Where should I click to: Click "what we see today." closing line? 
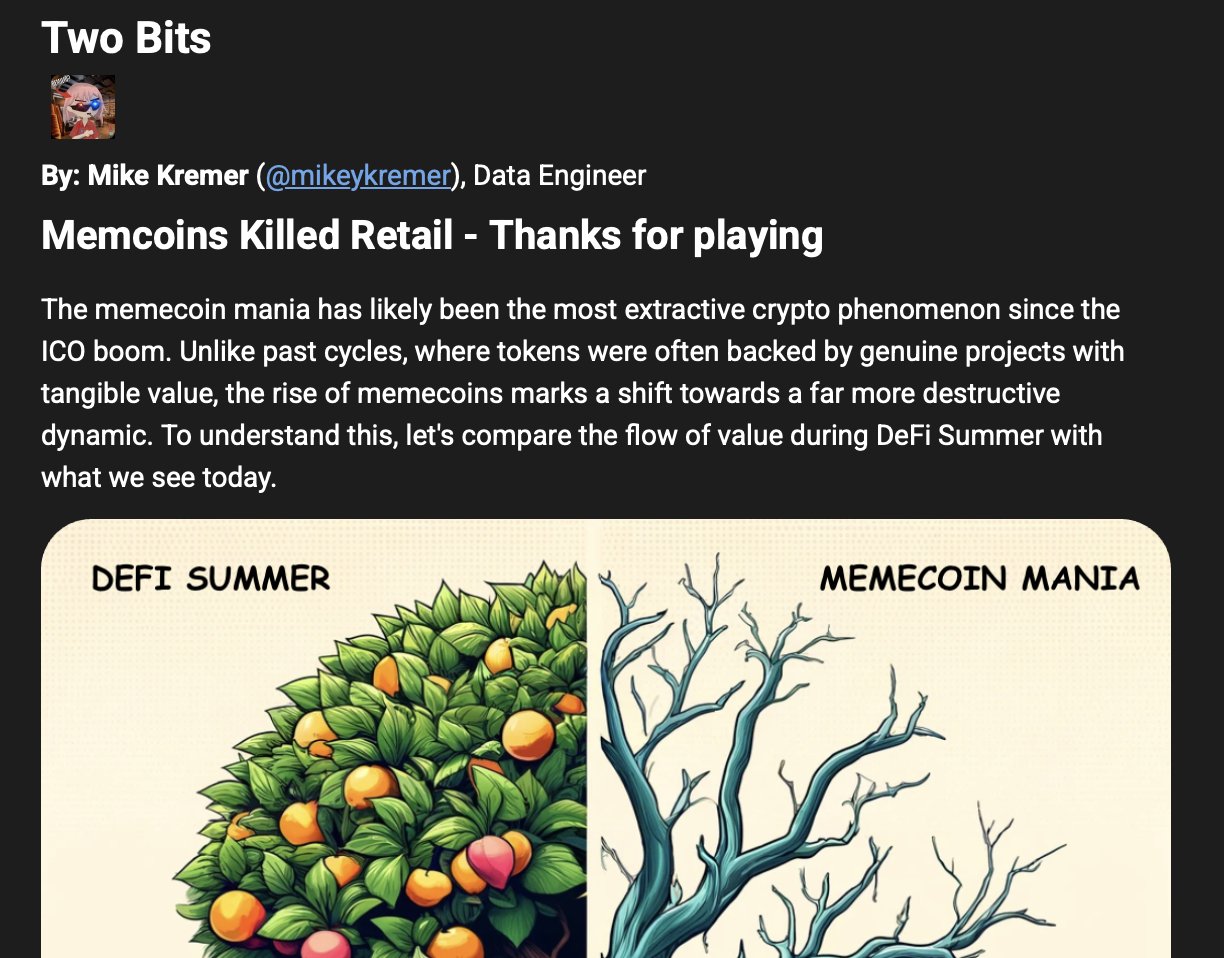click(158, 478)
